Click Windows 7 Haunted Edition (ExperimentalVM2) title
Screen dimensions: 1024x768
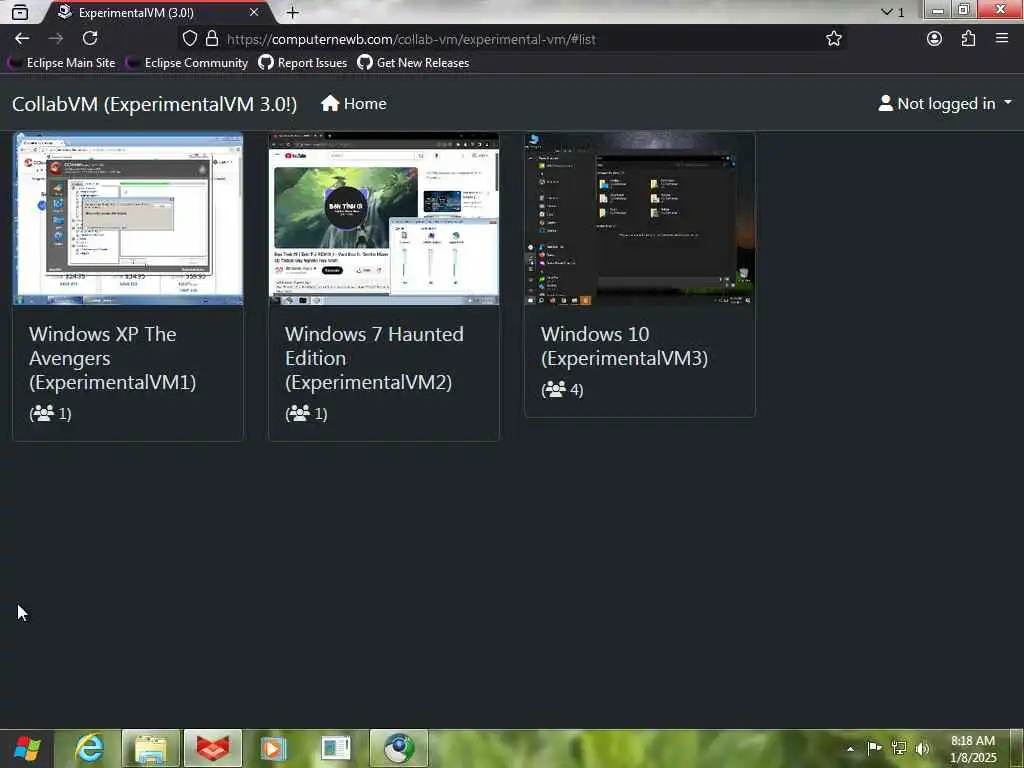[374, 358]
